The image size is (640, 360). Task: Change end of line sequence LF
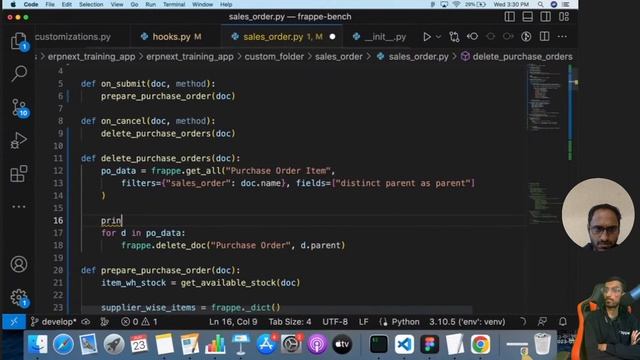[363, 322]
